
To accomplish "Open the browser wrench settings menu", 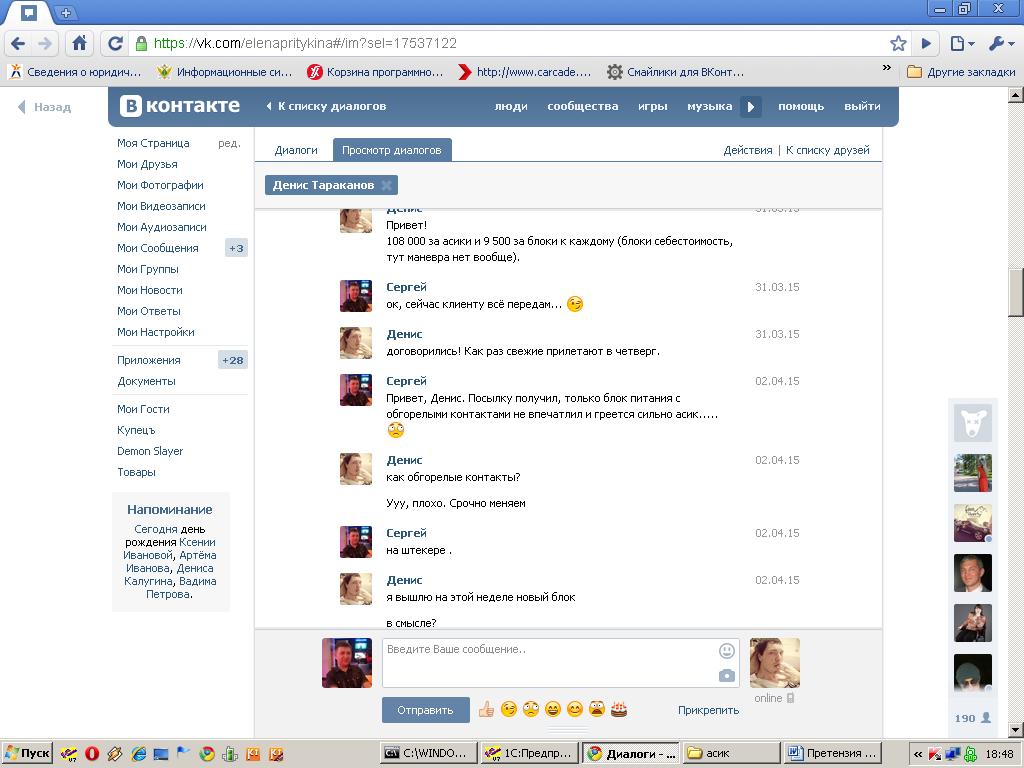I will [1001, 44].
